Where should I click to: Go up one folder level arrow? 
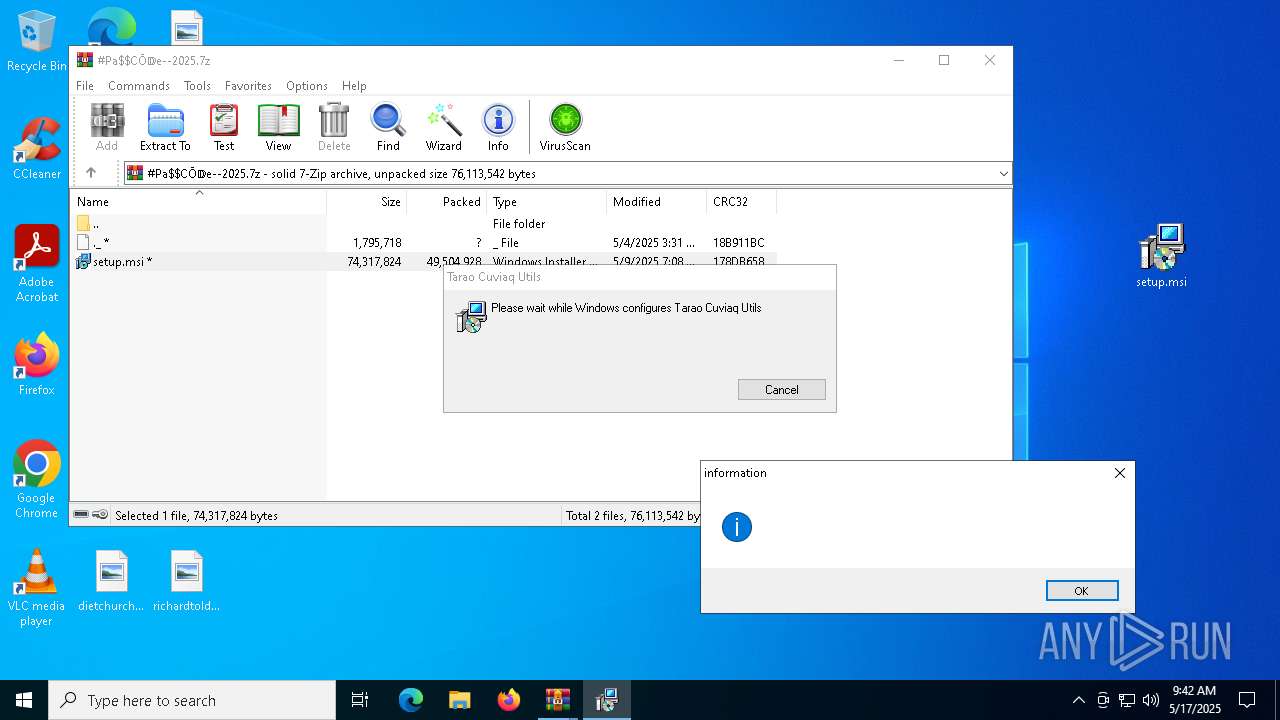[91, 173]
